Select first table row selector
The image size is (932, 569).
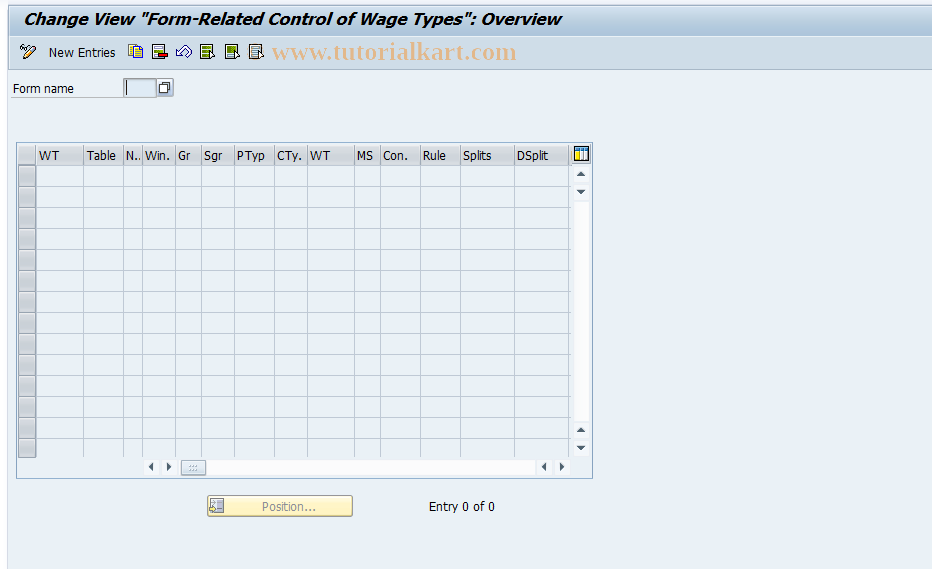tap(27, 176)
